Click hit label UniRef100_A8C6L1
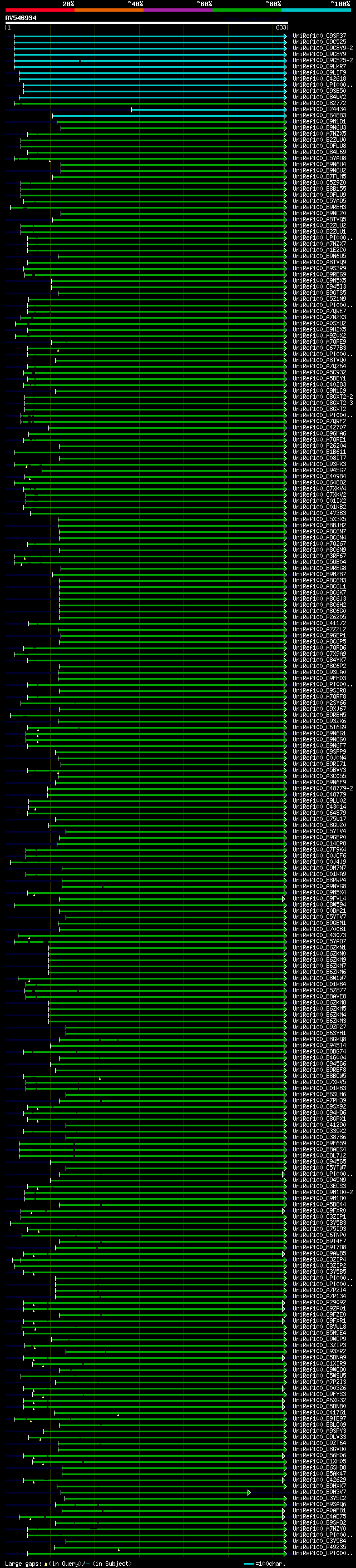356x1568 pixels. pyautogui.click(x=319, y=586)
